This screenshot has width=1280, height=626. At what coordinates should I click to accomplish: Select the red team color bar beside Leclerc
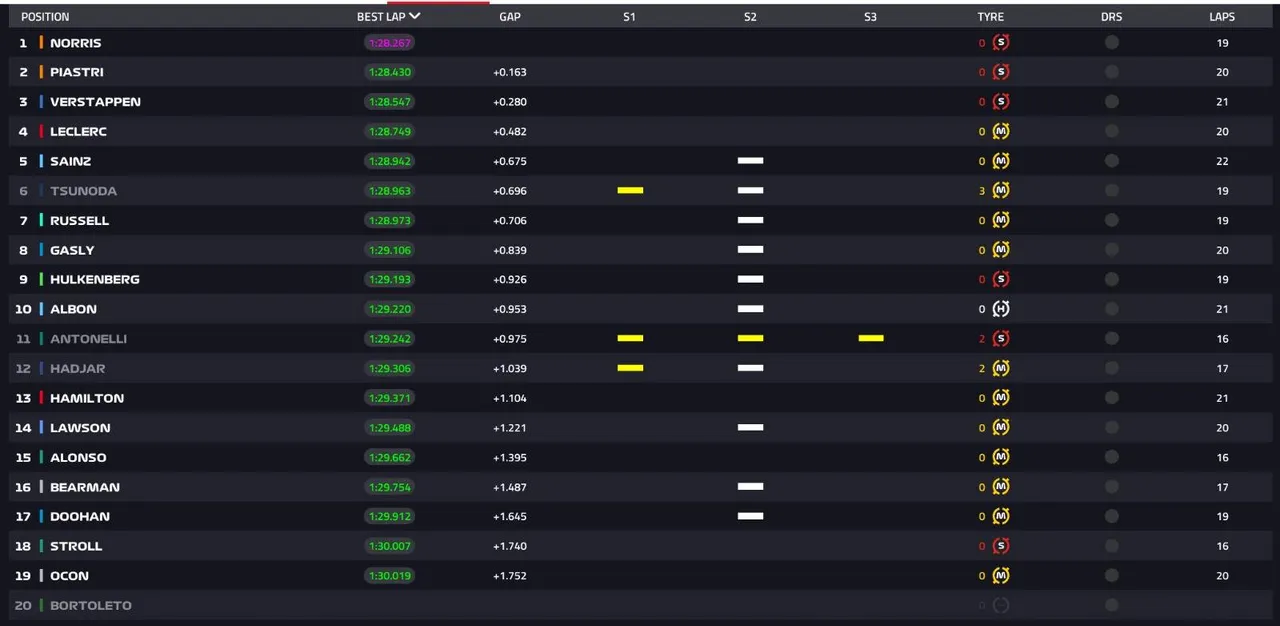41,131
